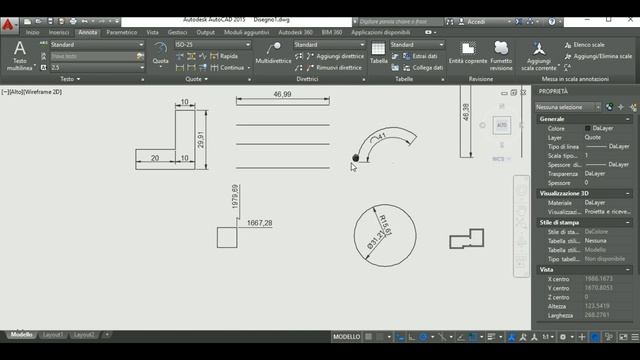
Task: Switch to the Layout2 tab
Action: pyautogui.click(x=84, y=335)
